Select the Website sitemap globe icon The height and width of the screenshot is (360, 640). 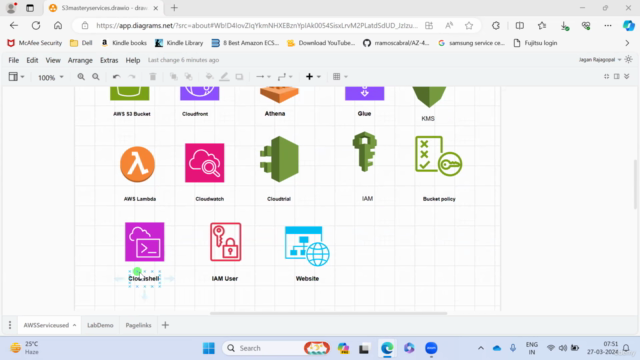[307, 246]
